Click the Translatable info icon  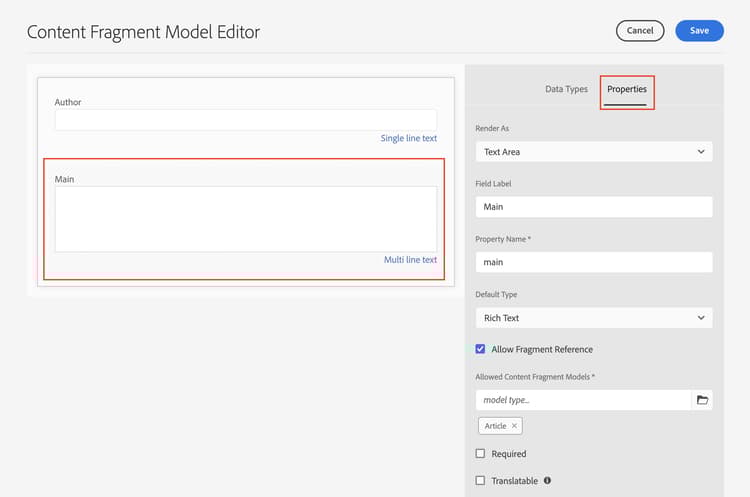pyautogui.click(x=547, y=481)
